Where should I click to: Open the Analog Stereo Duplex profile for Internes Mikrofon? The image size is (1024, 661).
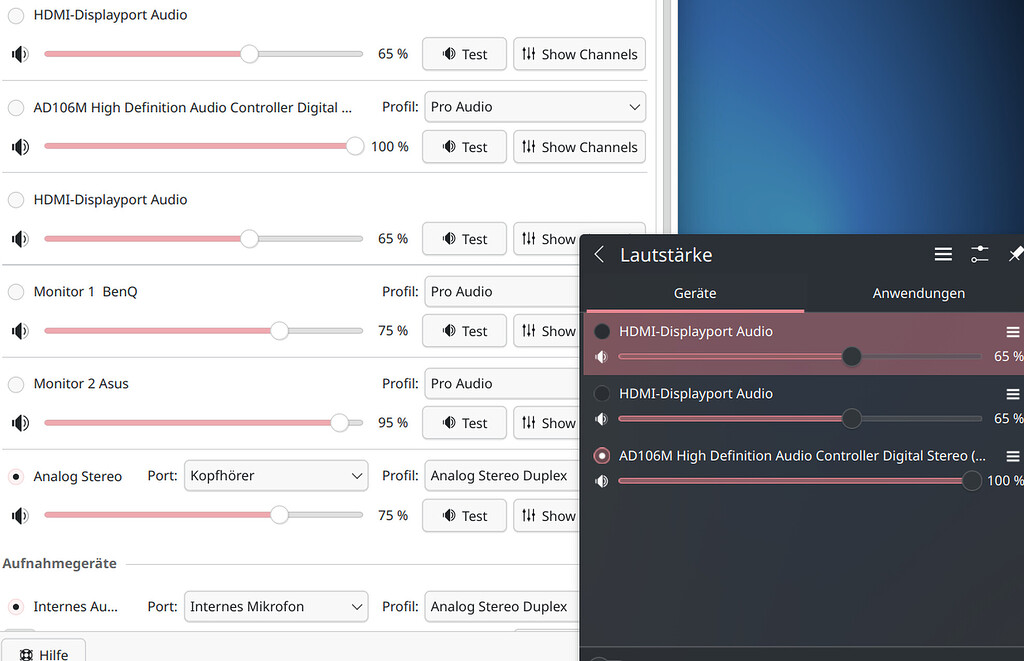pyautogui.click(x=501, y=606)
